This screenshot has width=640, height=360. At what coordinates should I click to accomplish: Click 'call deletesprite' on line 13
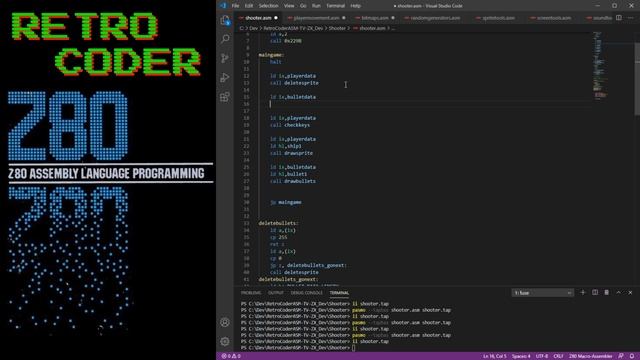[294, 83]
